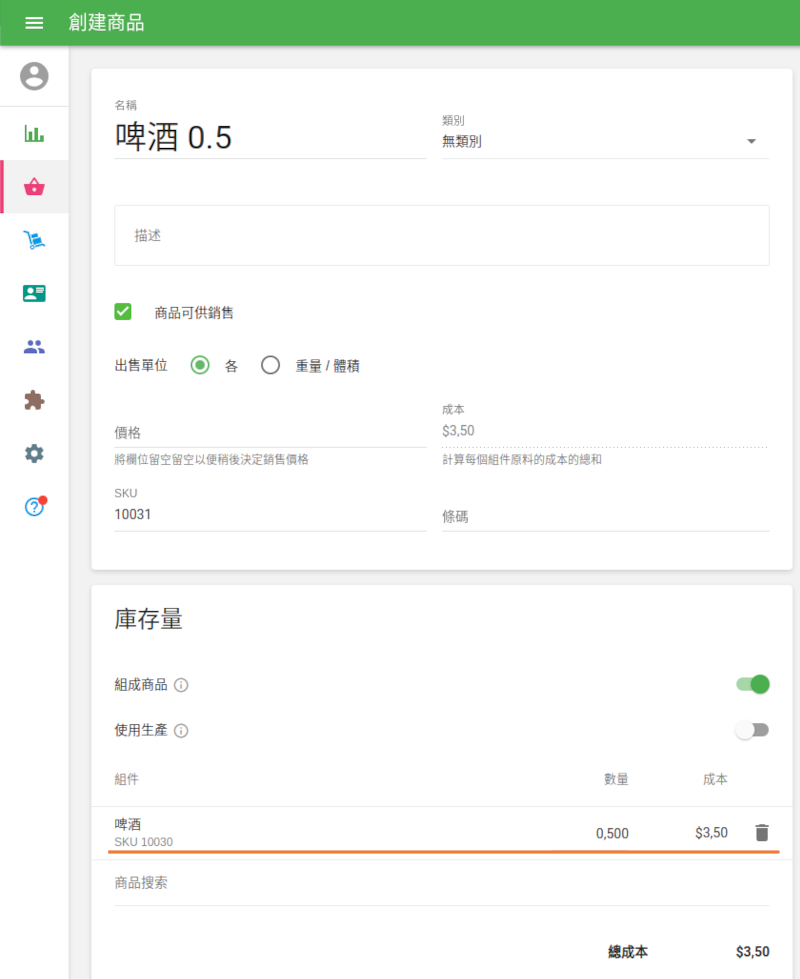The image size is (800, 979).
Task: Select the 重量/體積 radio button
Action: [x=270, y=365]
